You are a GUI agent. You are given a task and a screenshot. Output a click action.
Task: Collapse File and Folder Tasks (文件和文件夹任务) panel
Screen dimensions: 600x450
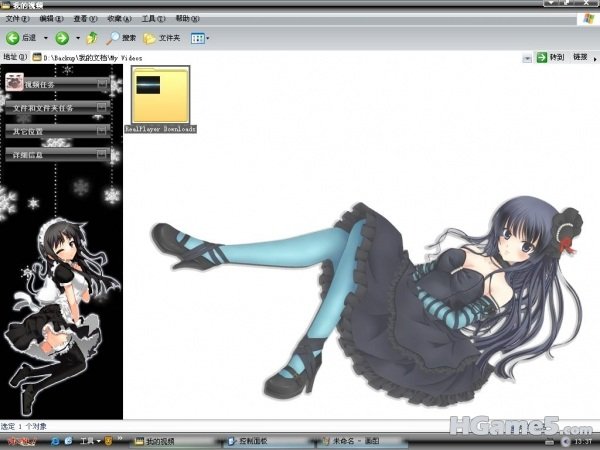101,108
